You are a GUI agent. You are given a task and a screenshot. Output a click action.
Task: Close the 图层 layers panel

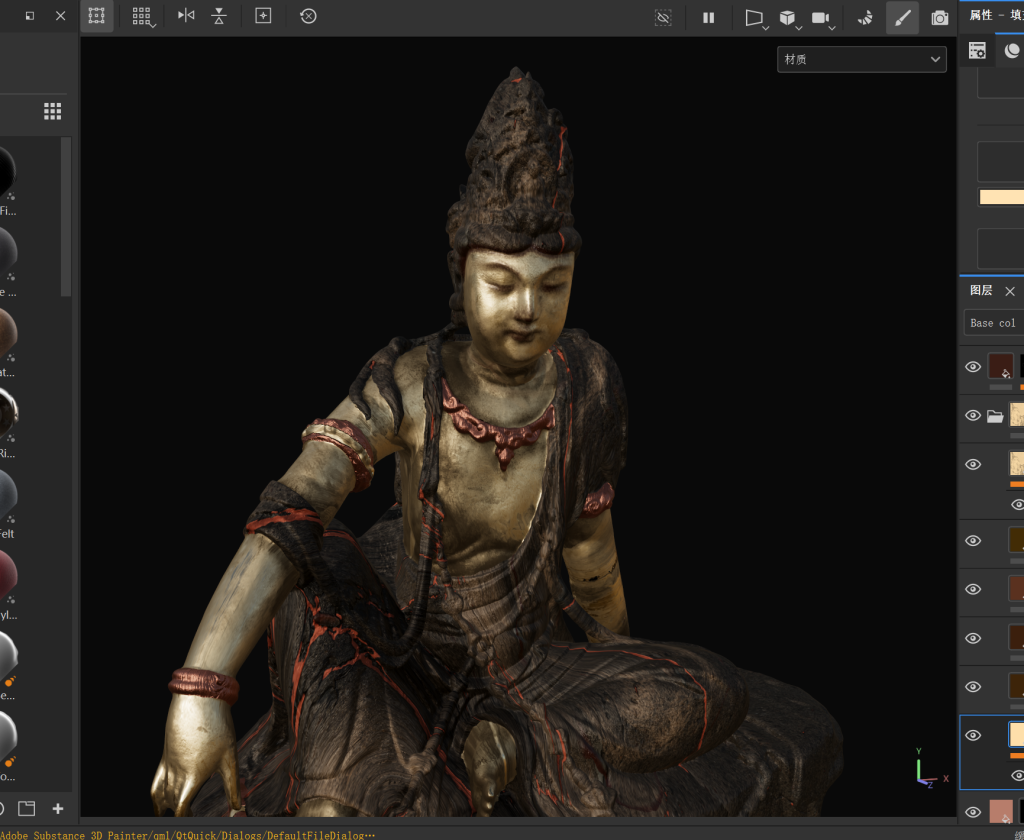[1010, 291]
